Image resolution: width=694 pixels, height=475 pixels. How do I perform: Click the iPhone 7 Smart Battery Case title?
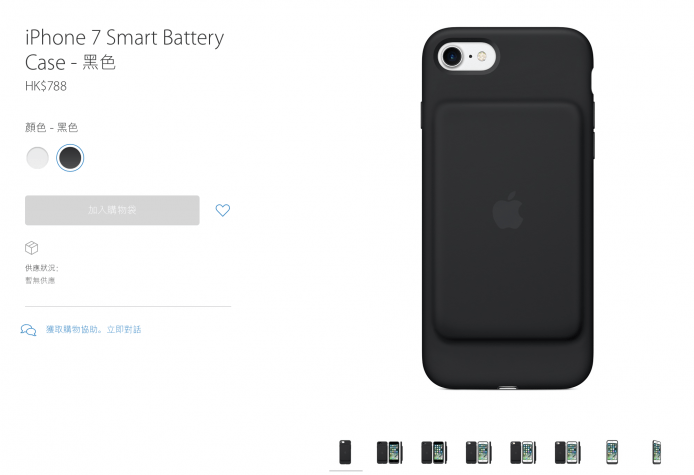(124, 50)
